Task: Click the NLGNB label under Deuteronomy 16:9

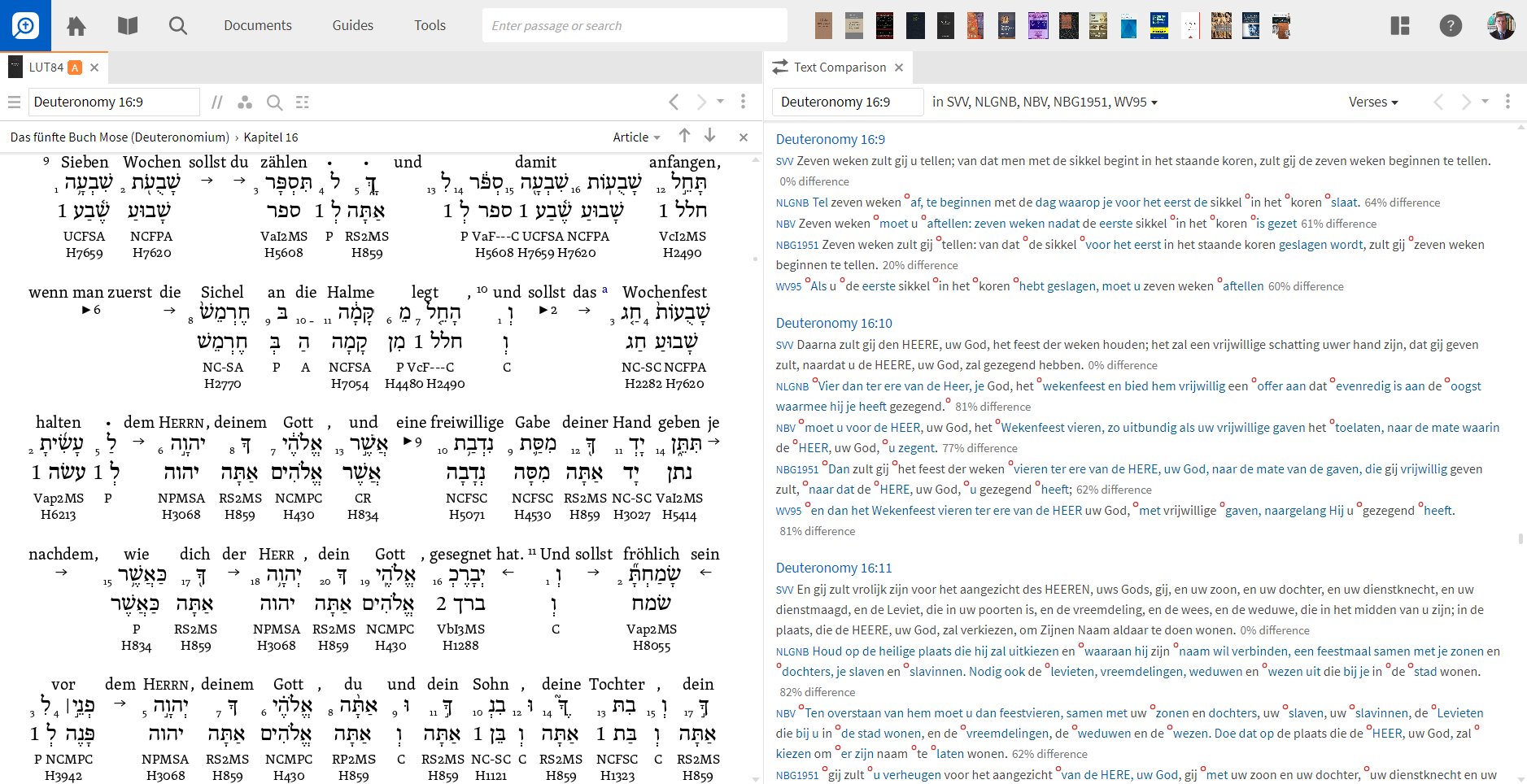Action: coord(792,203)
